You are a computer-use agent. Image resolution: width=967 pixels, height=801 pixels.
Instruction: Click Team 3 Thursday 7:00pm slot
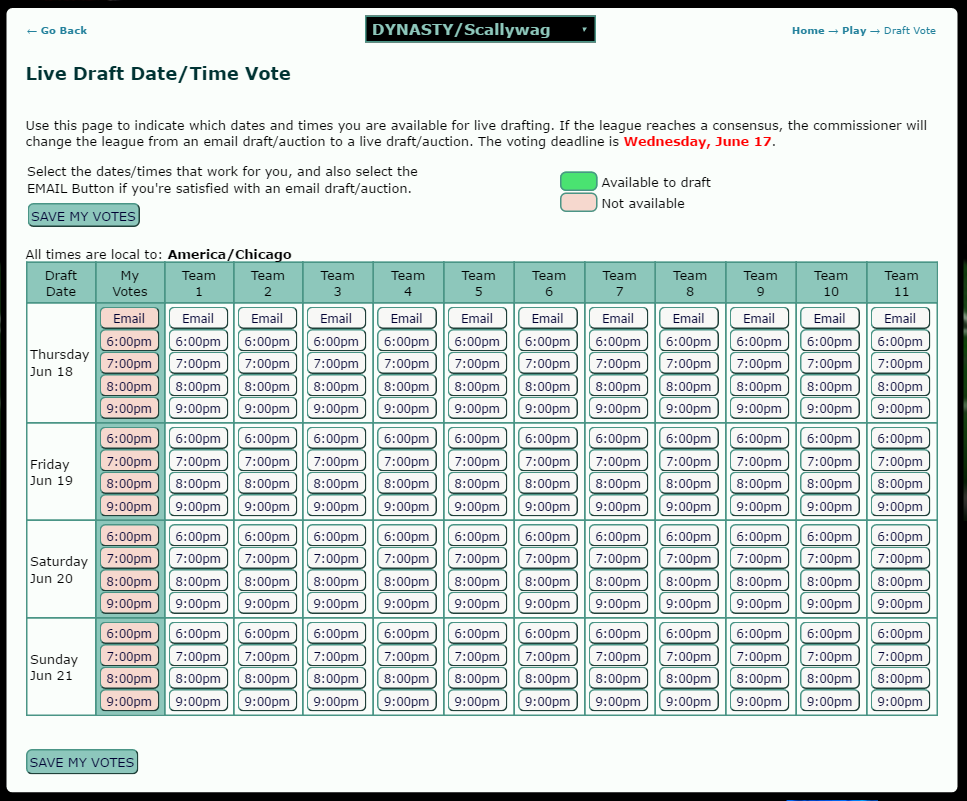point(336,363)
